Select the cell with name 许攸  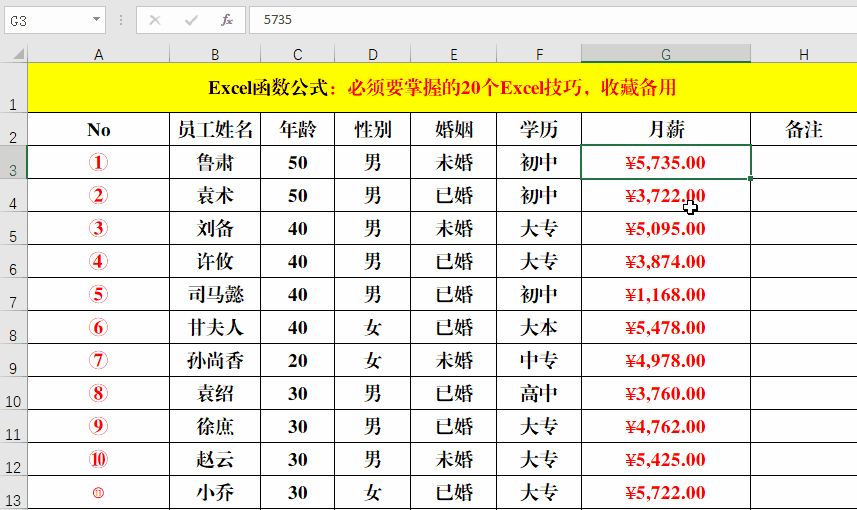(x=215, y=261)
